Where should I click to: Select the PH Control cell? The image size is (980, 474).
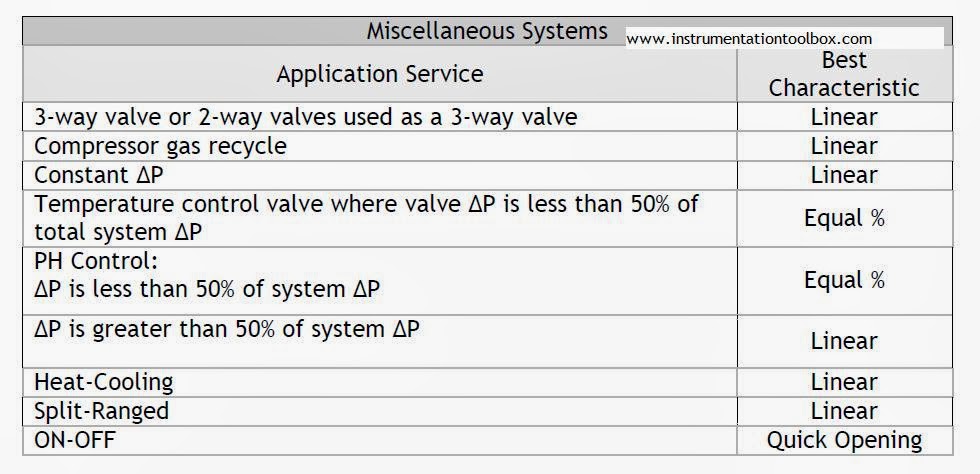click(380, 281)
